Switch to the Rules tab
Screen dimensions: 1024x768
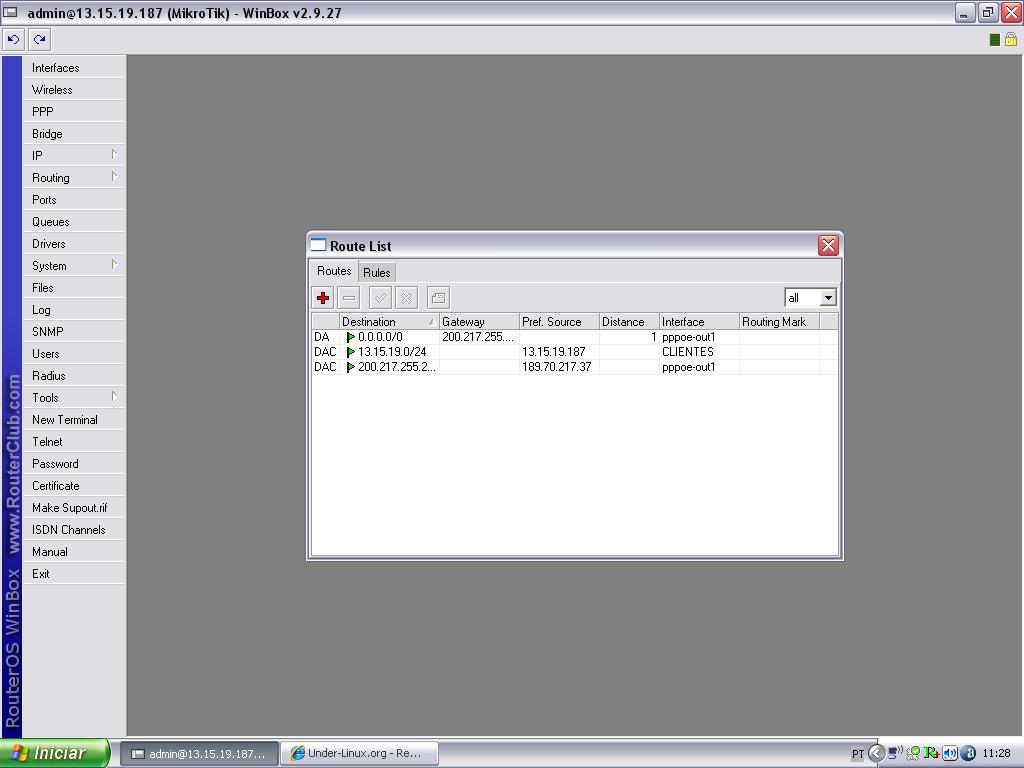pyautogui.click(x=376, y=272)
